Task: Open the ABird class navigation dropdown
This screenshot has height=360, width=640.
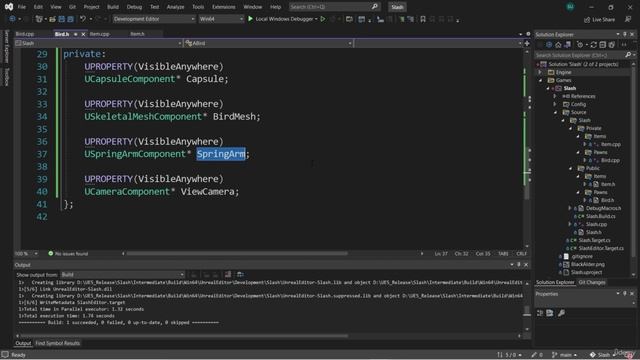Action: [269, 43]
